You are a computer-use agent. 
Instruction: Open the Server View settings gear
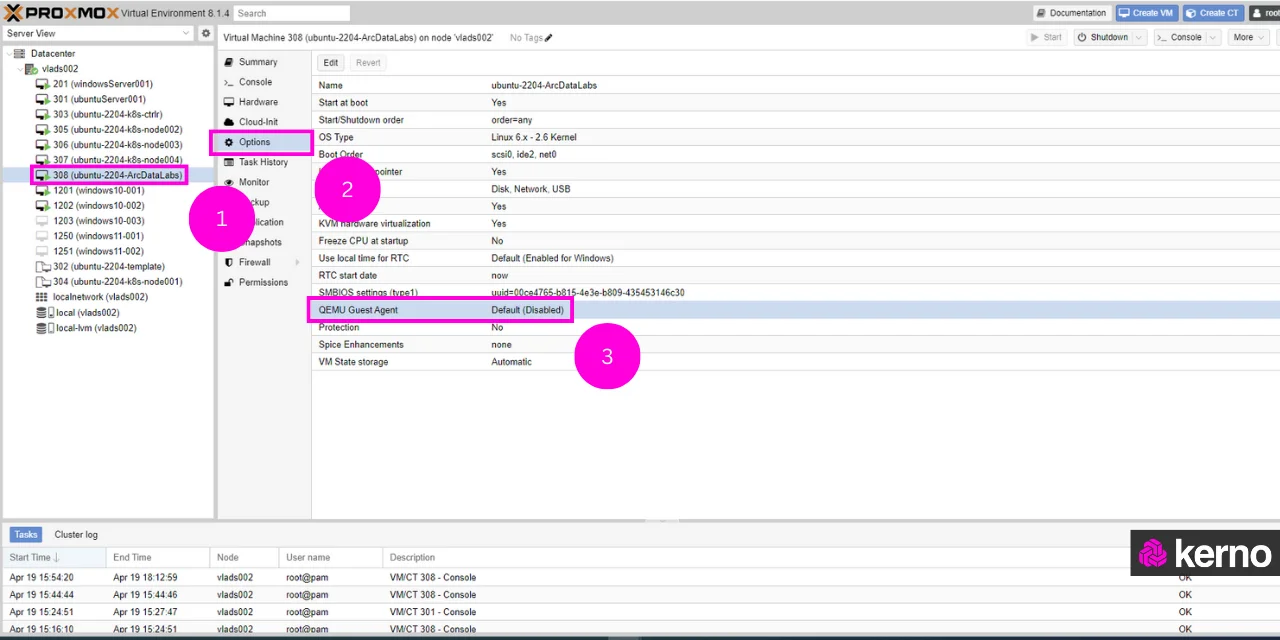tap(206, 33)
